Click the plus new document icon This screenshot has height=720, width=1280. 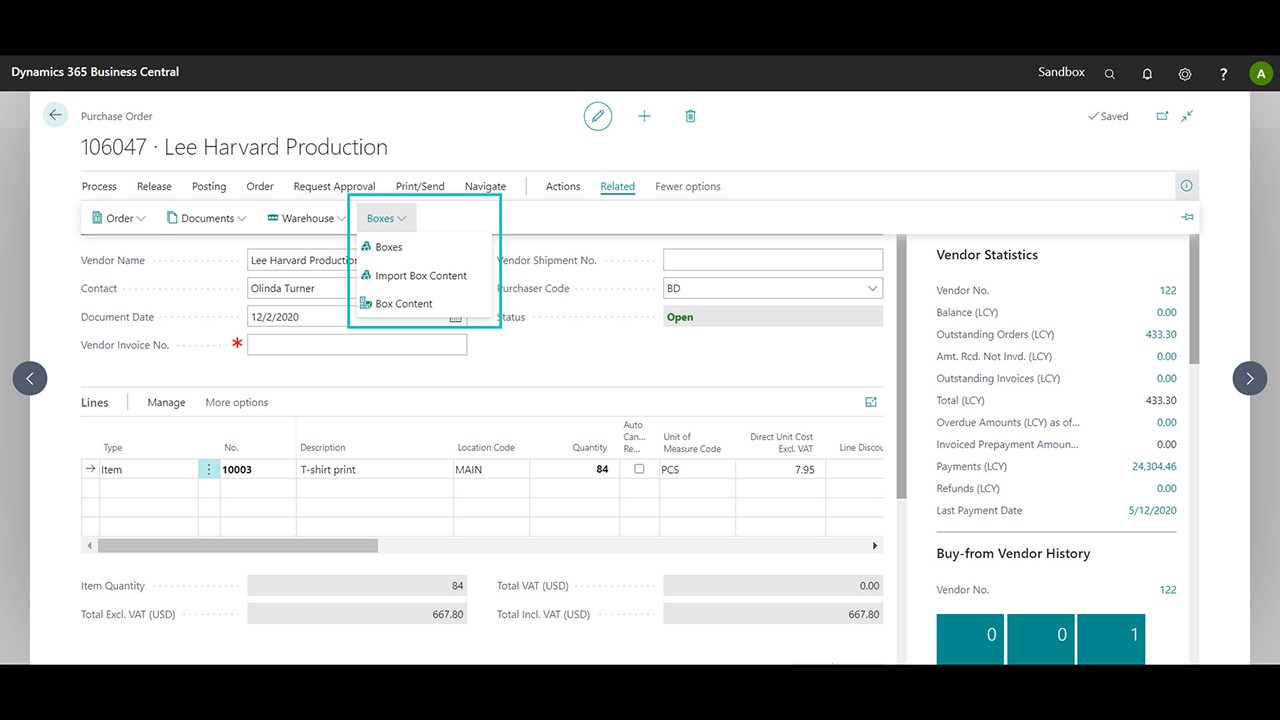644,116
